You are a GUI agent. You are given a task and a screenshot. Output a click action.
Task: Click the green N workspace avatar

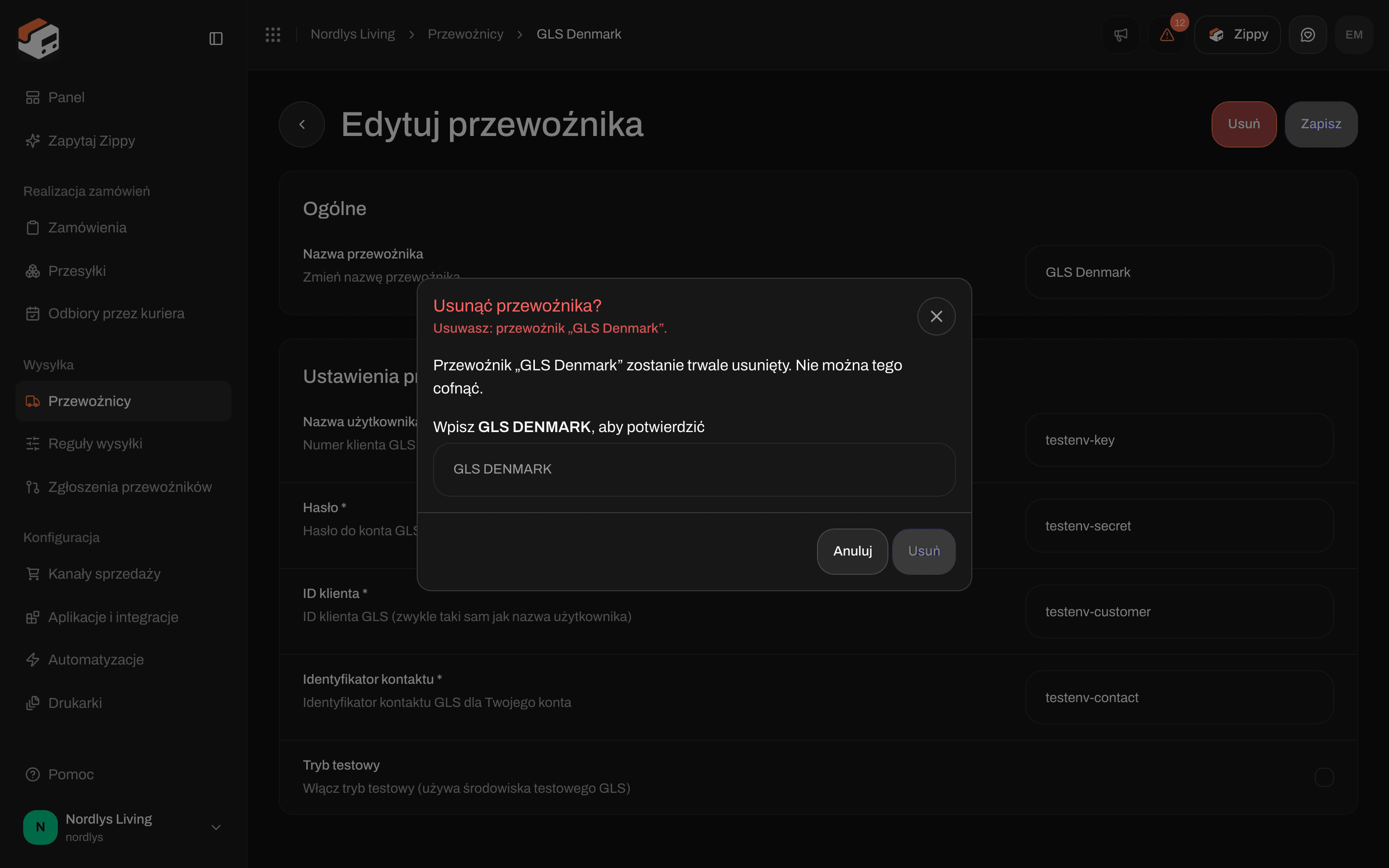[x=40, y=827]
